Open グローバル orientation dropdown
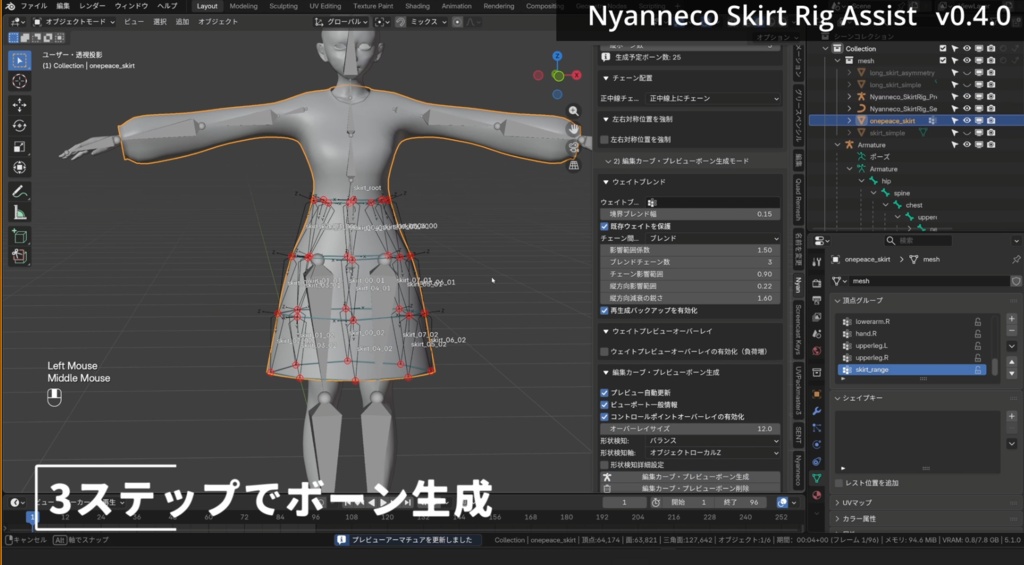This screenshot has height=565, width=1024. [x=340, y=22]
